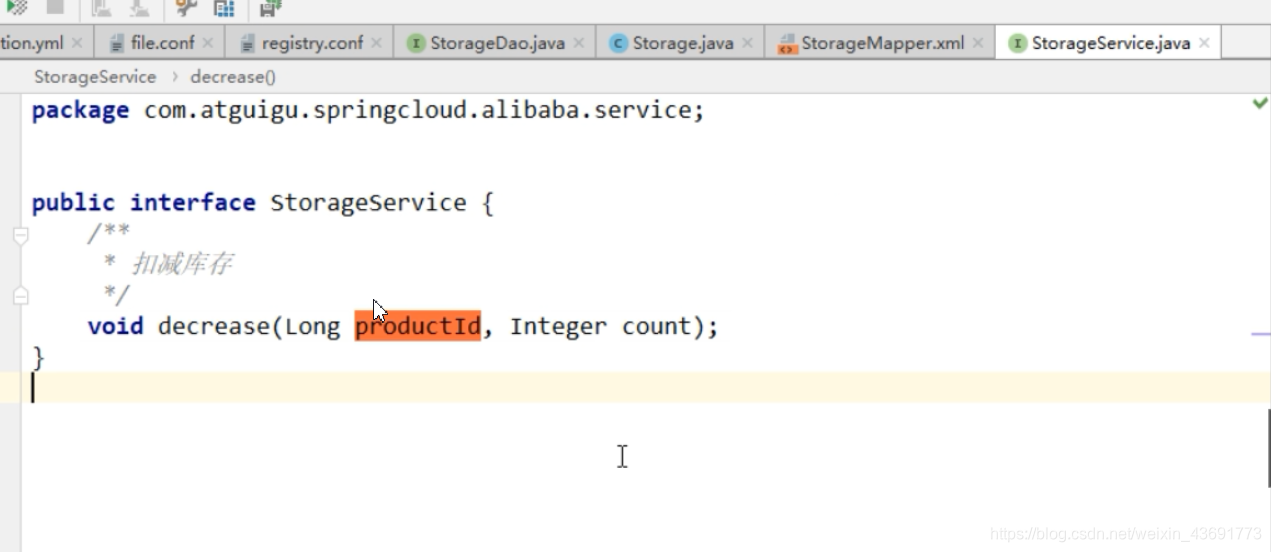This screenshot has height=552, width=1271.
Task: Switch to the registry.conf tab
Action: (x=310, y=43)
